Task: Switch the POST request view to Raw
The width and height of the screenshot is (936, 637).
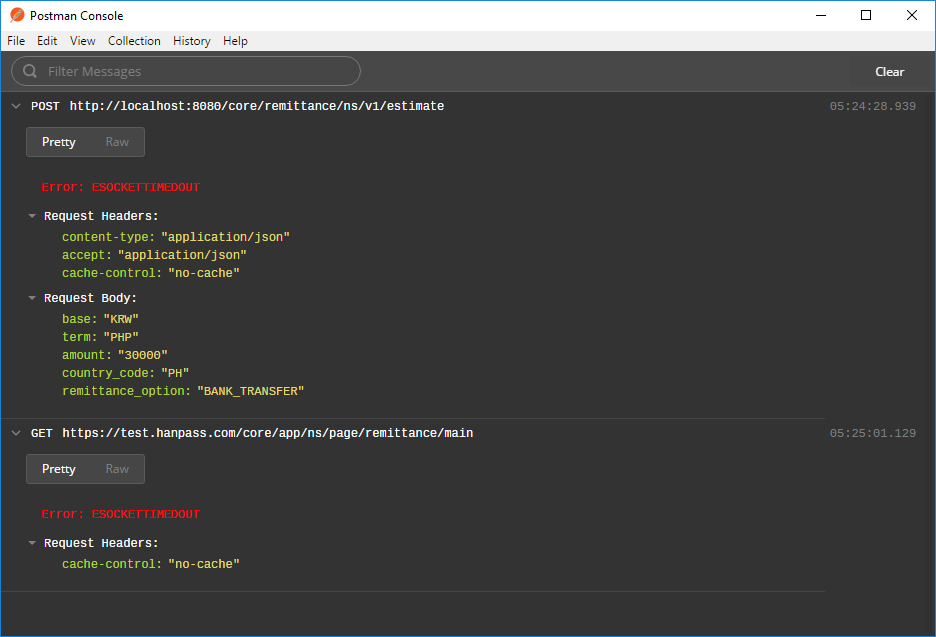Action: click(x=117, y=142)
